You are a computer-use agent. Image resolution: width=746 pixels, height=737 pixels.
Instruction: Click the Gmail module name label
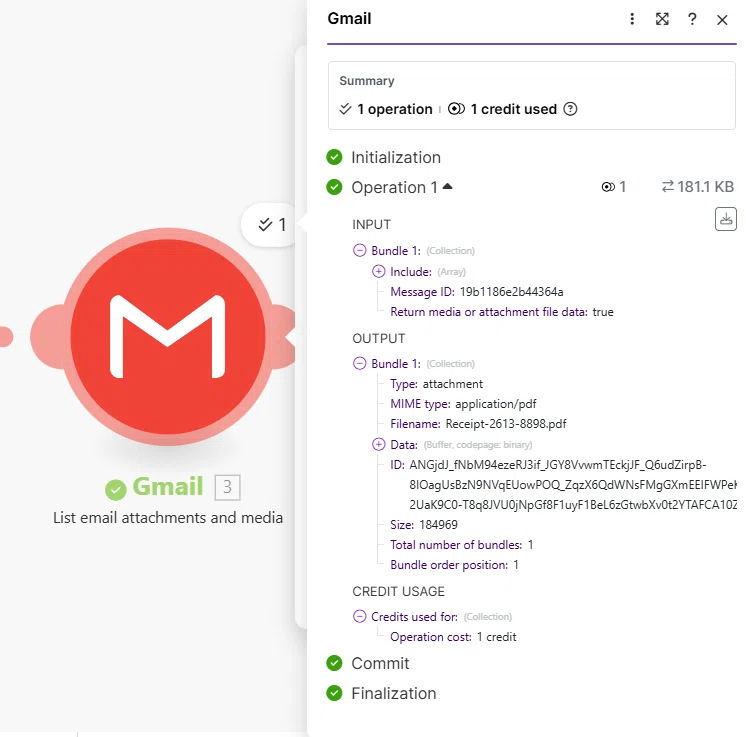(x=167, y=486)
